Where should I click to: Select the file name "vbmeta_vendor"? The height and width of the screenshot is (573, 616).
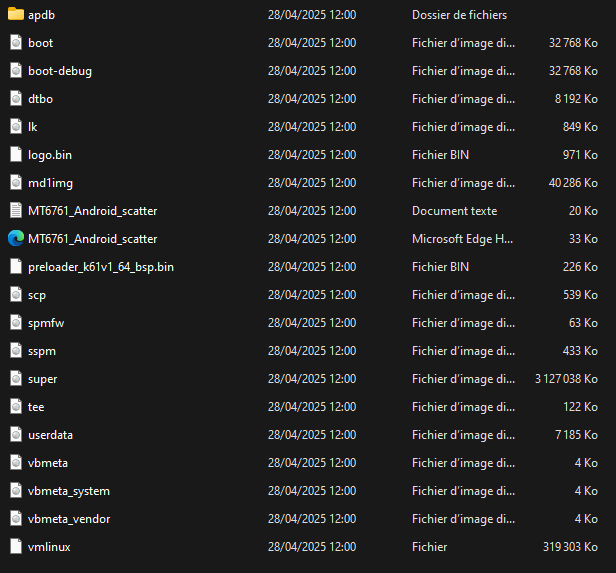(x=69, y=519)
